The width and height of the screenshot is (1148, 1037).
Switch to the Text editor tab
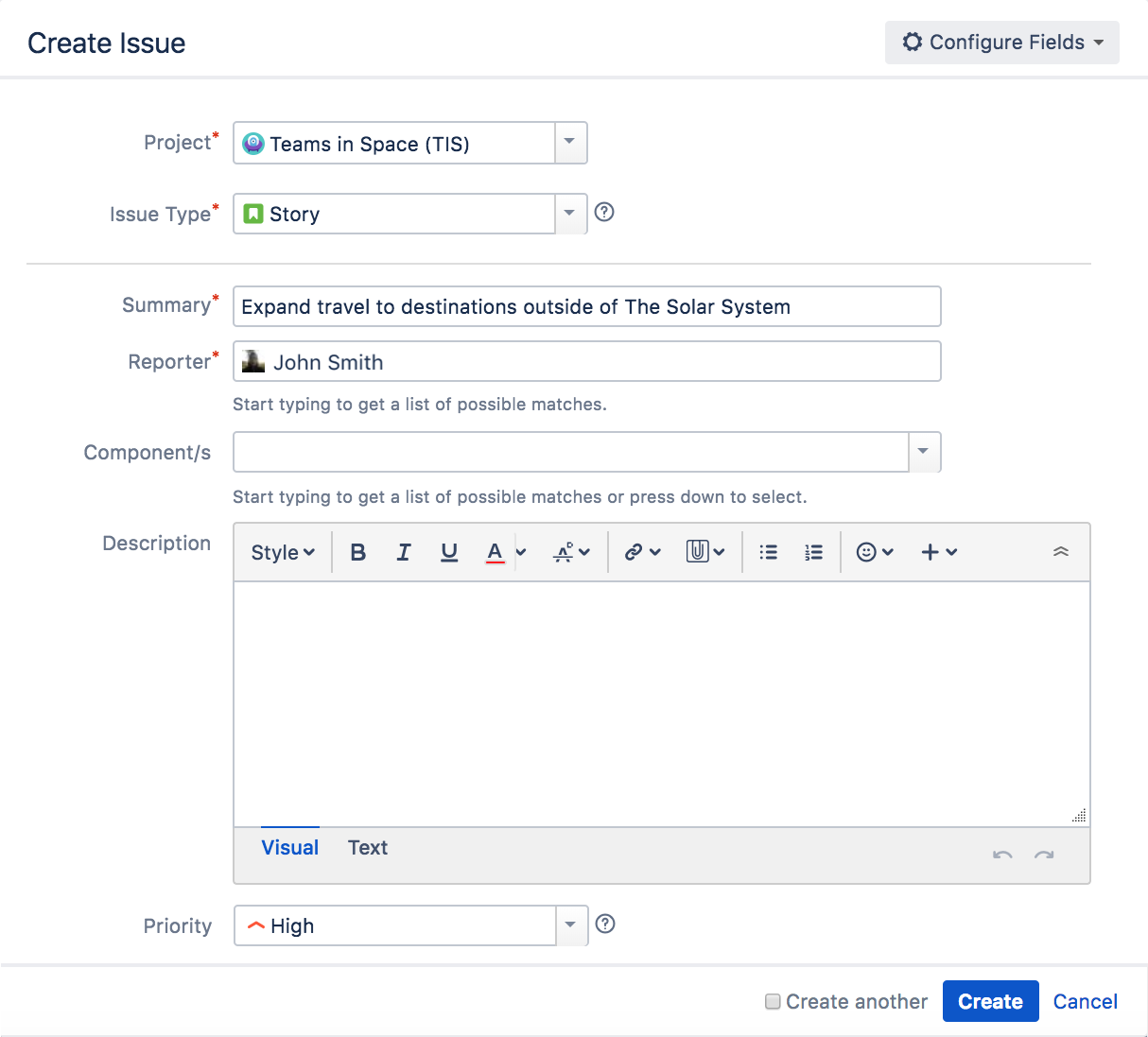click(368, 847)
